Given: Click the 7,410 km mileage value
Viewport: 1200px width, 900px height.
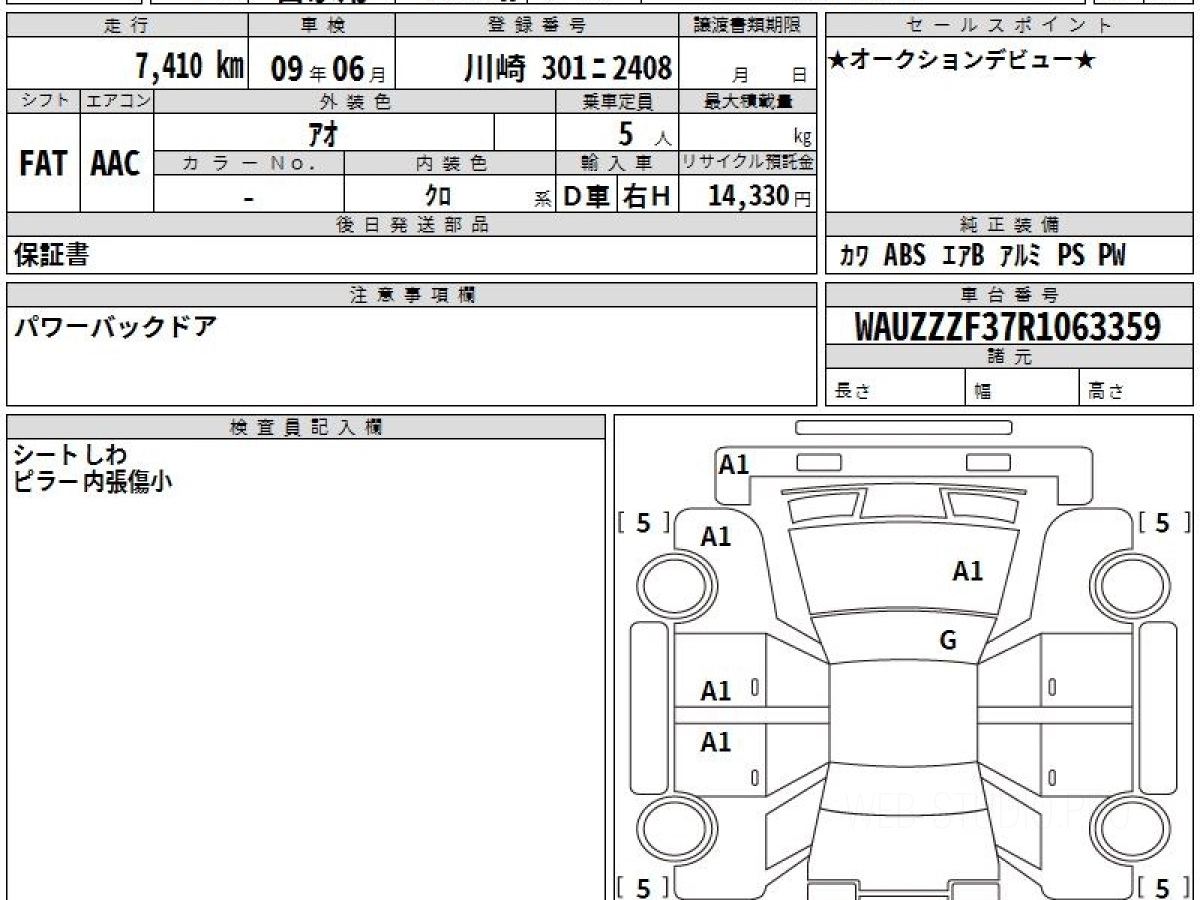Looking at the screenshot, I should (189, 68).
